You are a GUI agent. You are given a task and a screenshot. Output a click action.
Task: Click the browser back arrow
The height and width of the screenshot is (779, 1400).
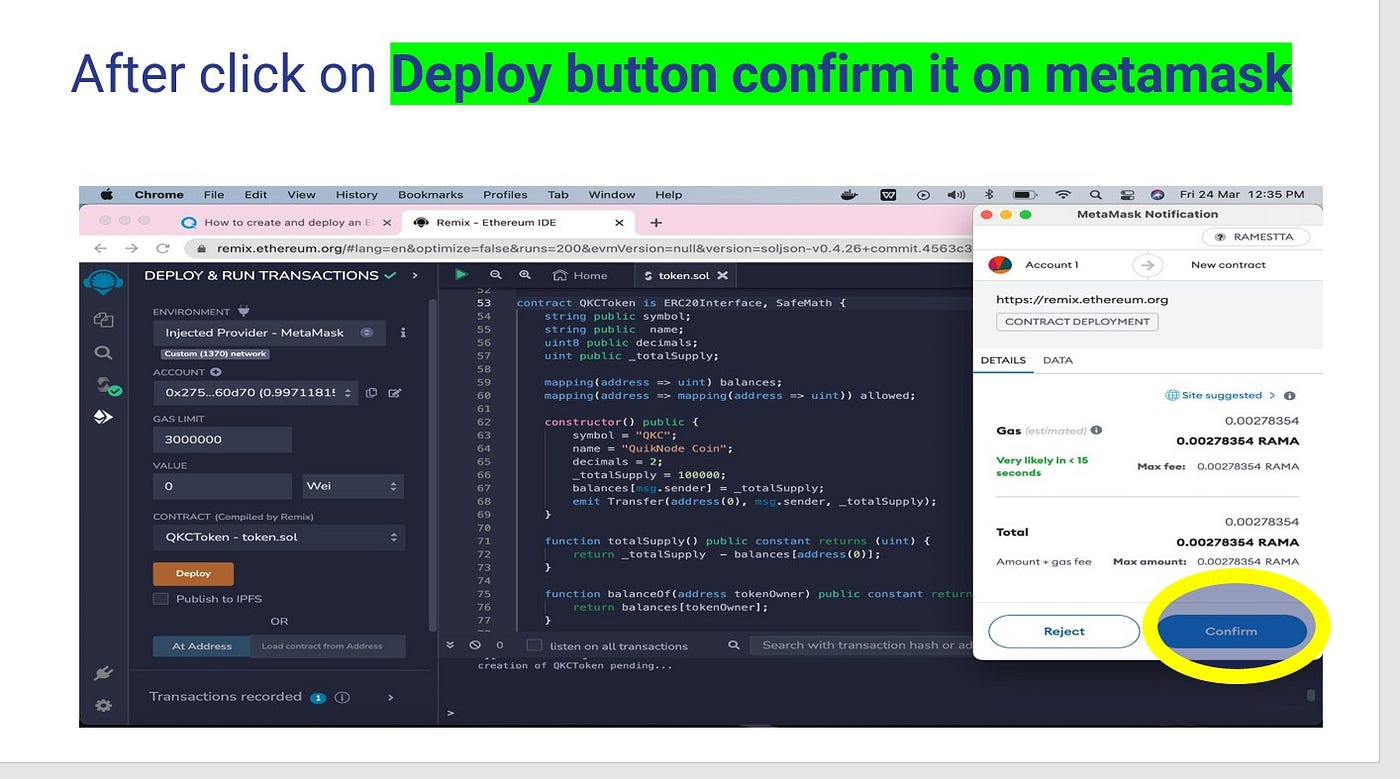pos(100,248)
